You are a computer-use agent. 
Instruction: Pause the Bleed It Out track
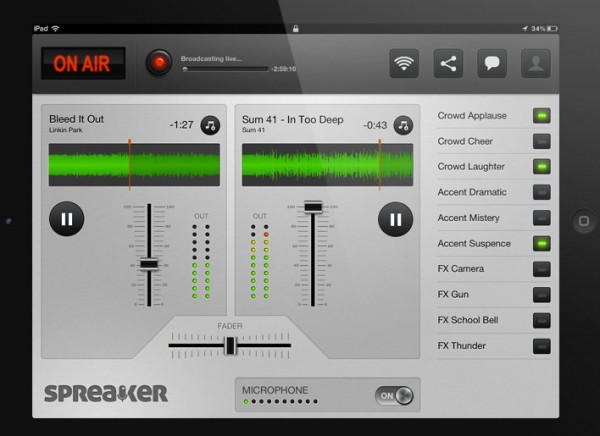pyautogui.click(x=67, y=217)
